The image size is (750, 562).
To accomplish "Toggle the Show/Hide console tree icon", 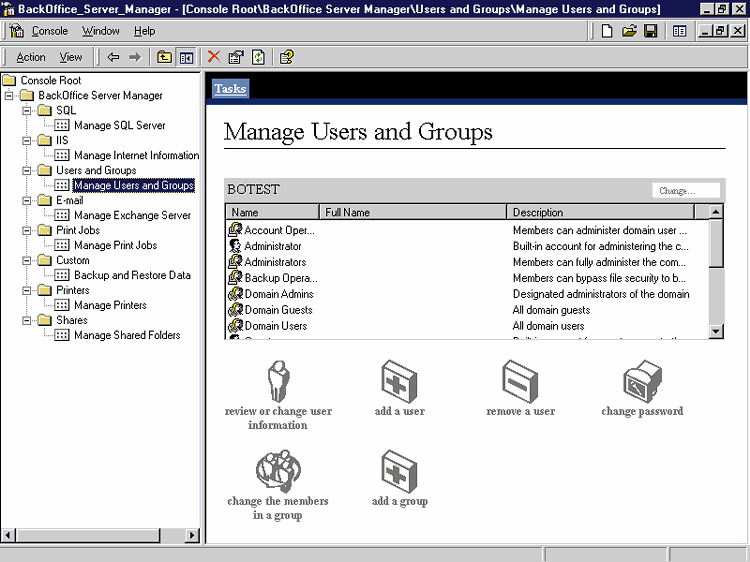I will point(186,57).
